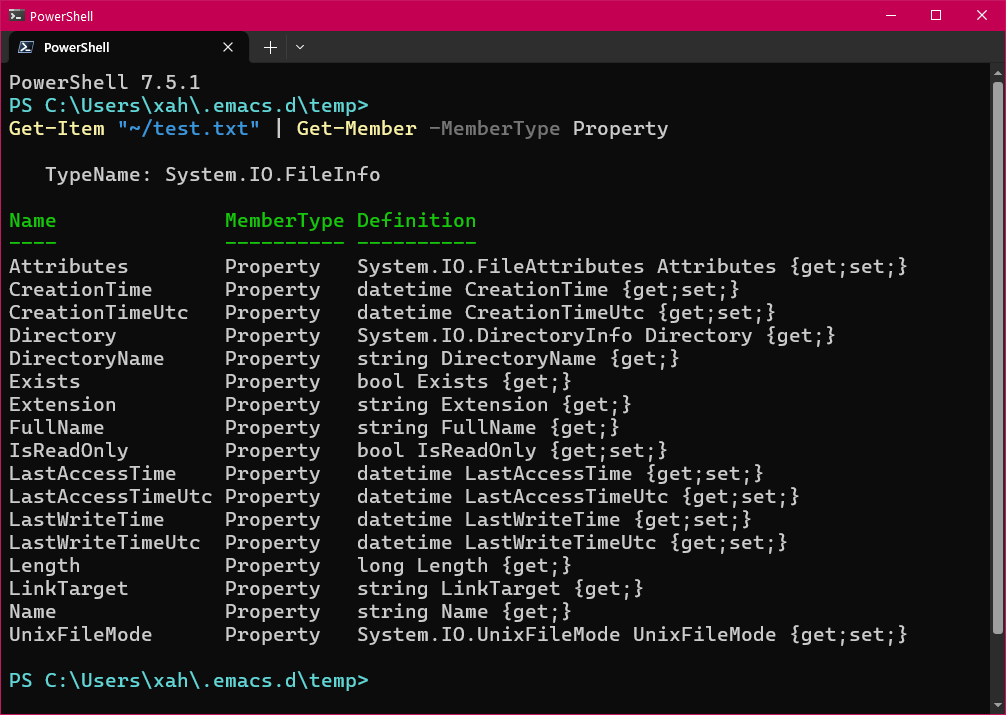This screenshot has height=715, width=1006.
Task: Click the "string Extension {get;}" definition
Action: (495, 404)
